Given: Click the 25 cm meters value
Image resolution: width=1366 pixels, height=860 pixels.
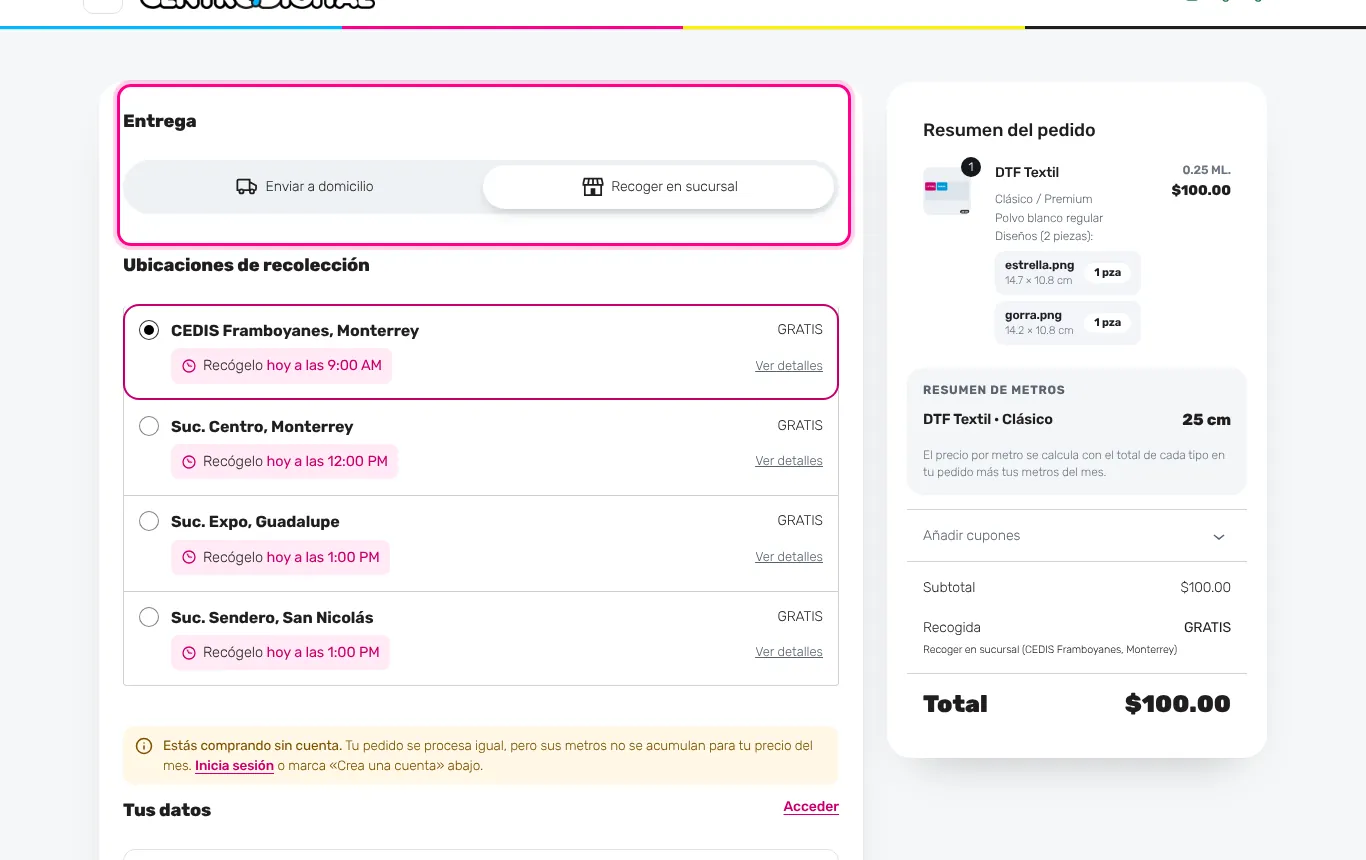Looking at the screenshot, I should pyautogui.click(x=1206, y=420).
